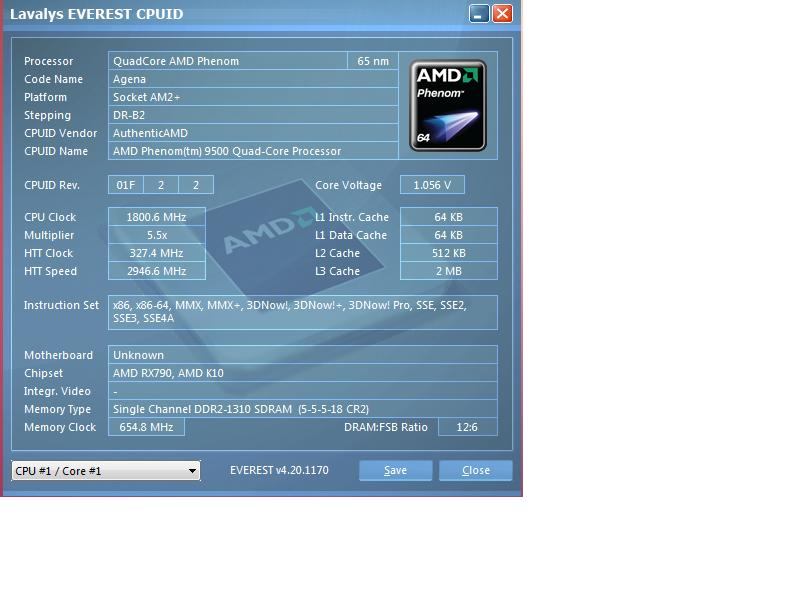Click the AMD Phenom 64 logo badge
The width and height of the screenshot is (800, 600).
point(448,106)
